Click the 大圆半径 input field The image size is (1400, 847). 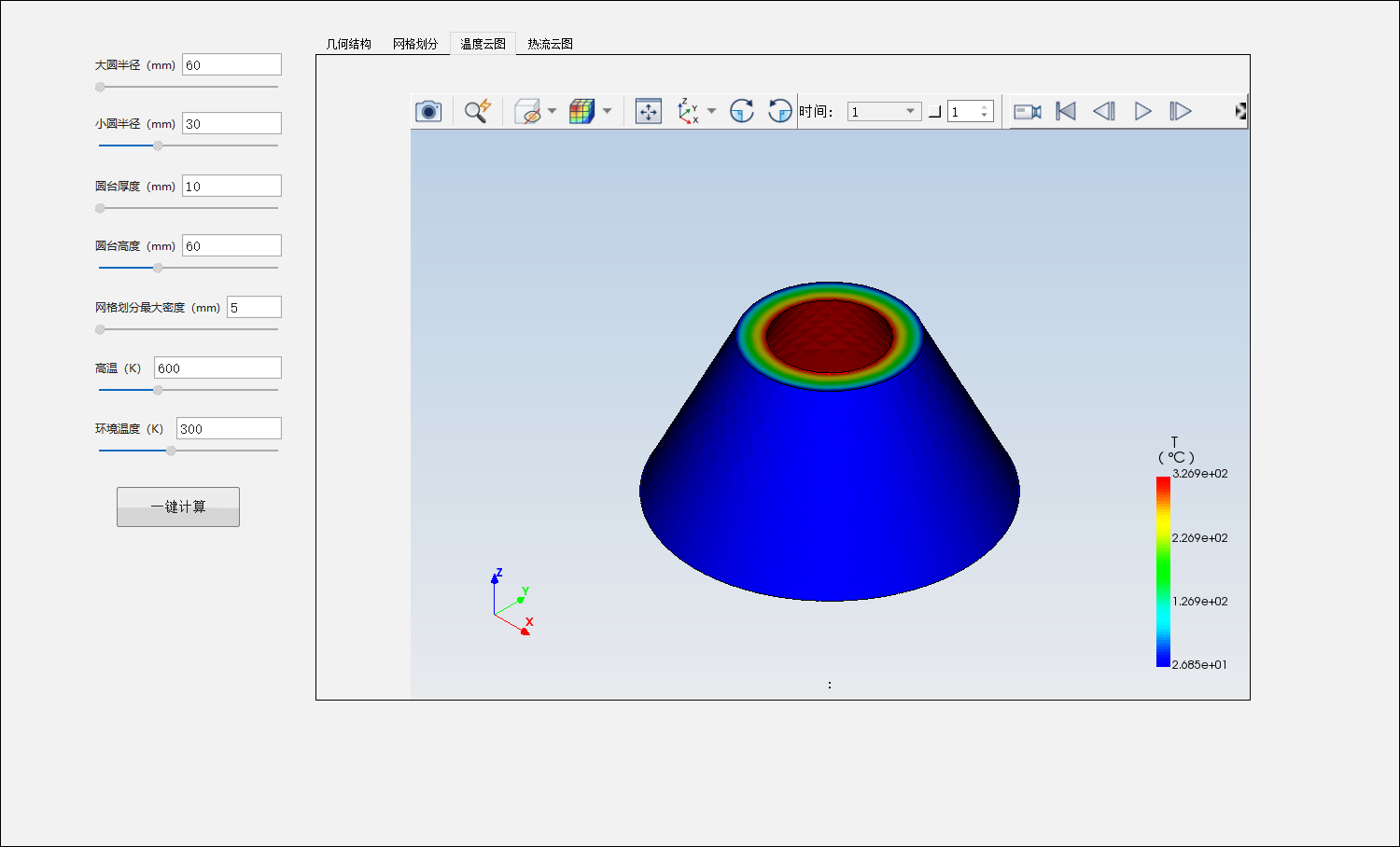231,64
